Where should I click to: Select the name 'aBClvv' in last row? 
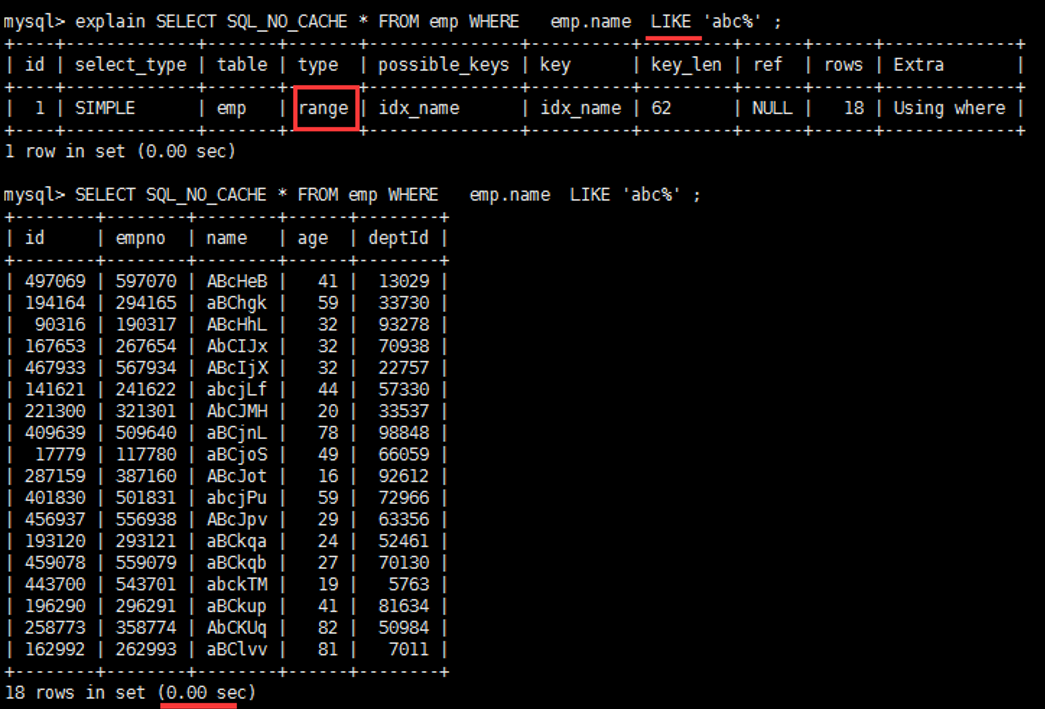[x=237, y=649]
